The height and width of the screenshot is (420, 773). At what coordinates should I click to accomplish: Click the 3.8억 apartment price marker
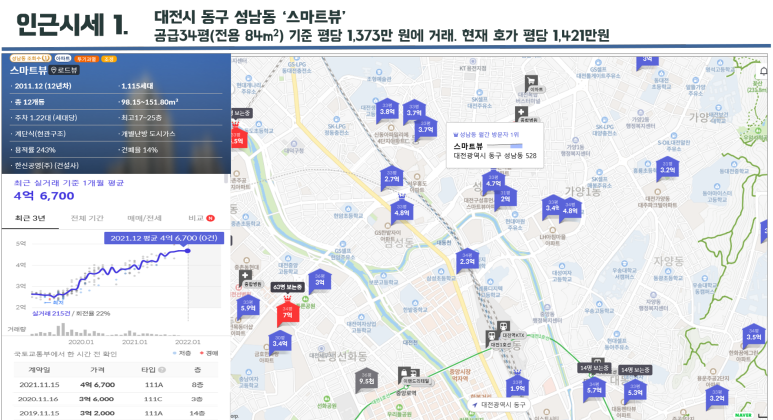387,111
